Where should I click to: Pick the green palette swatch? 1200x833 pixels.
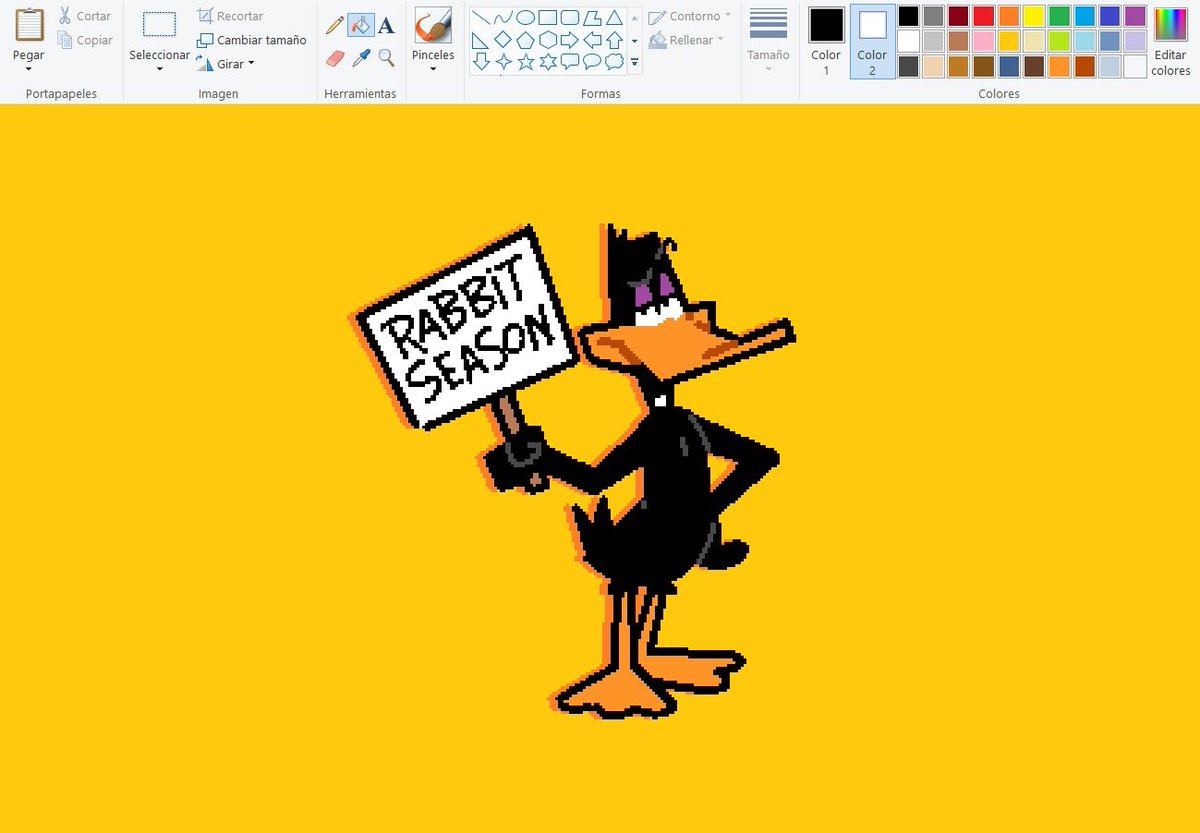(1059, 16)
